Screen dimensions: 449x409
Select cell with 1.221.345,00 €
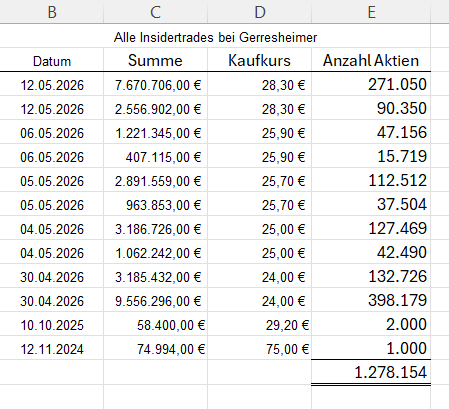(x=155, y=133)
